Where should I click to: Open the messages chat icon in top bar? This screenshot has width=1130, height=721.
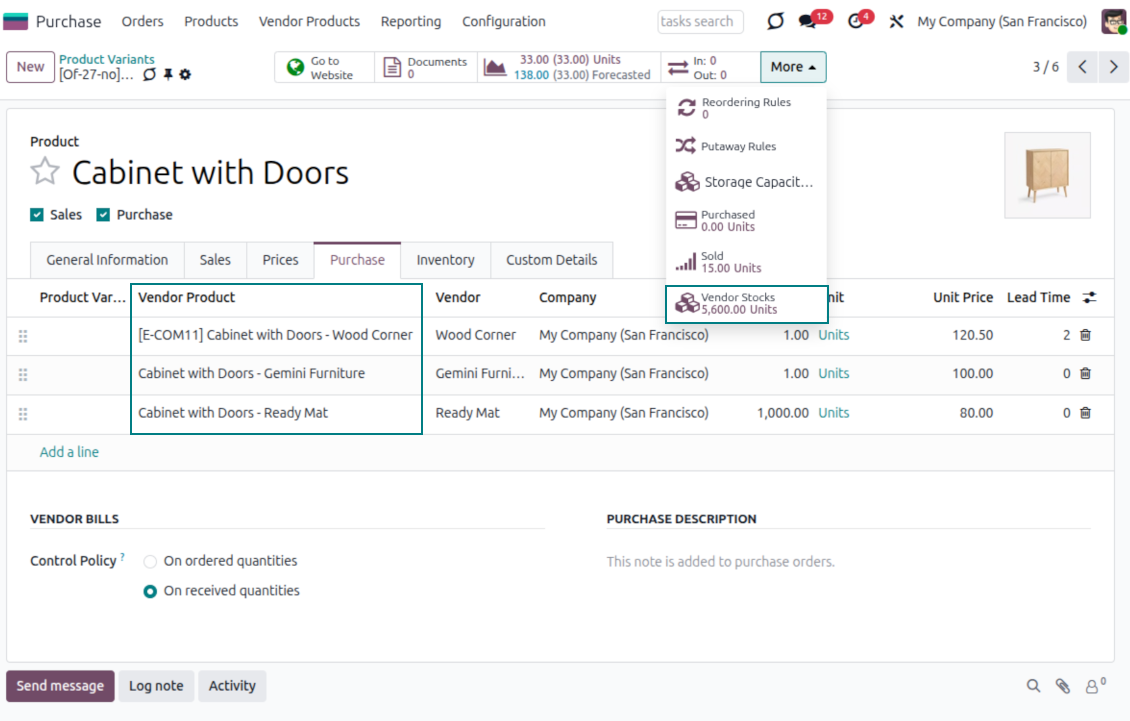point(808,21)
